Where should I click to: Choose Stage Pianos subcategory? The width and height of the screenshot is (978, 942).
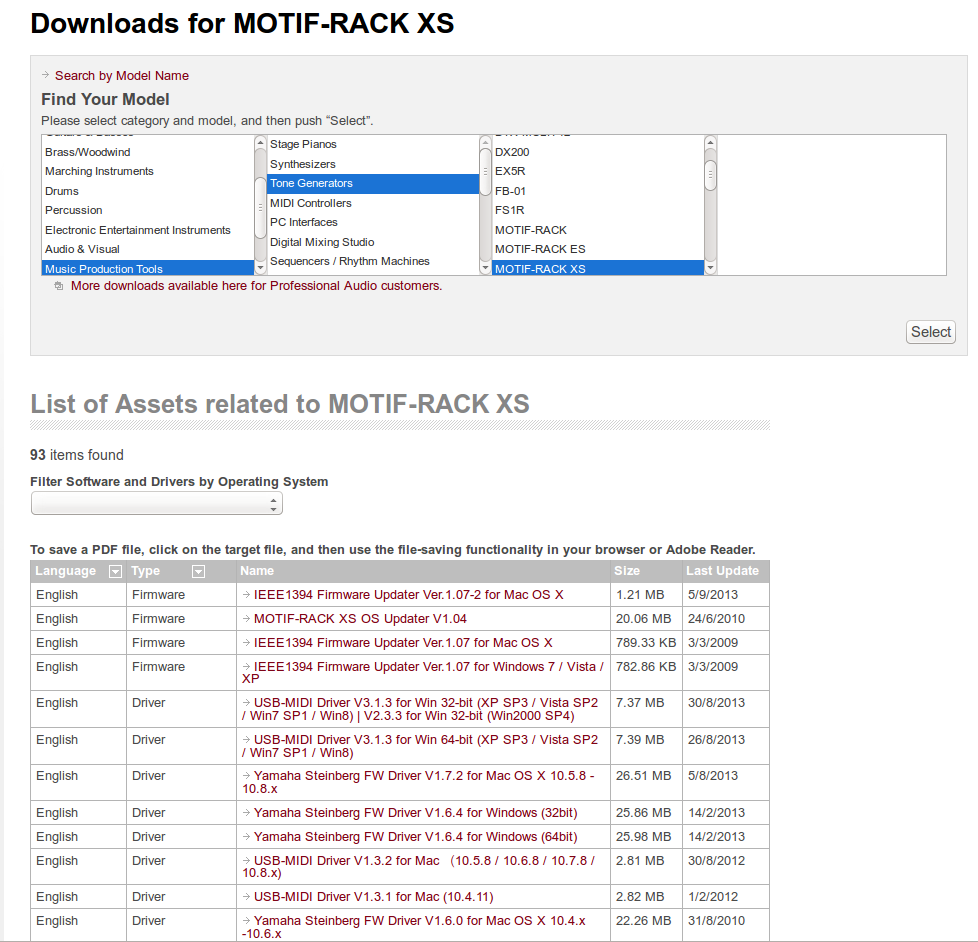373,144
